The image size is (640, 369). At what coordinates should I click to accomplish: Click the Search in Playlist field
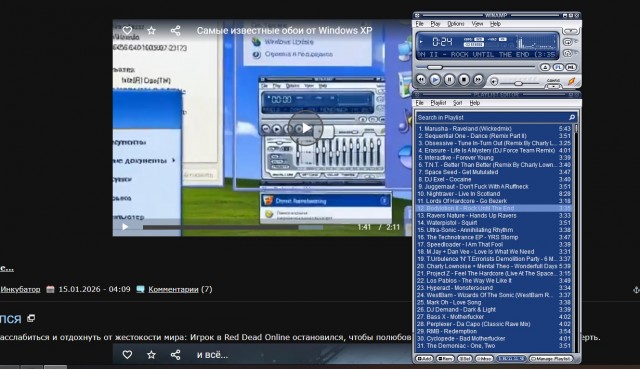(496, 118)
